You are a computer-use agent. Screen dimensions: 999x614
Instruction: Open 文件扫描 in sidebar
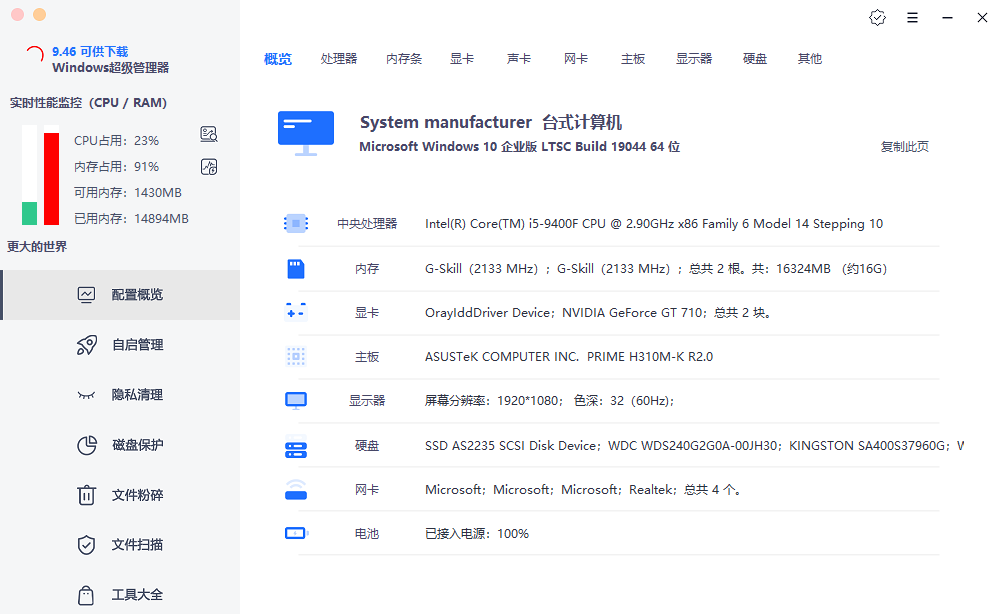120,545
